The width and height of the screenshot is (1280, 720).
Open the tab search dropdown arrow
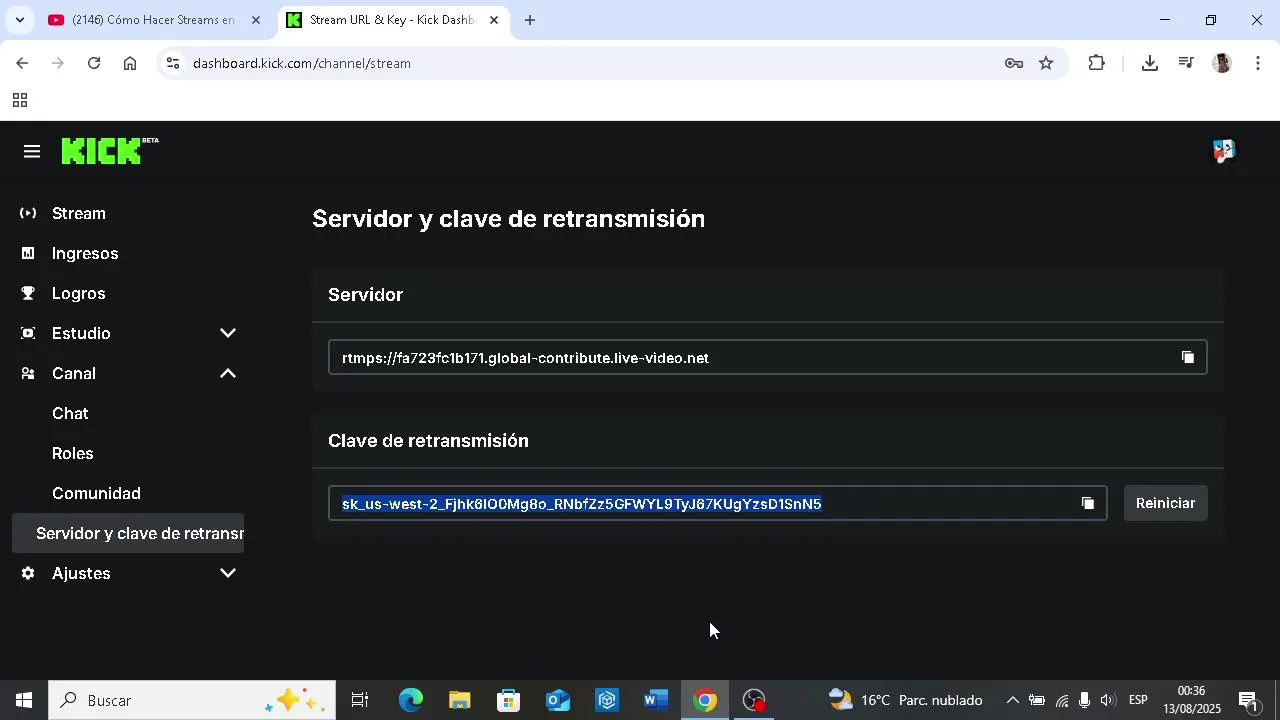19,20
